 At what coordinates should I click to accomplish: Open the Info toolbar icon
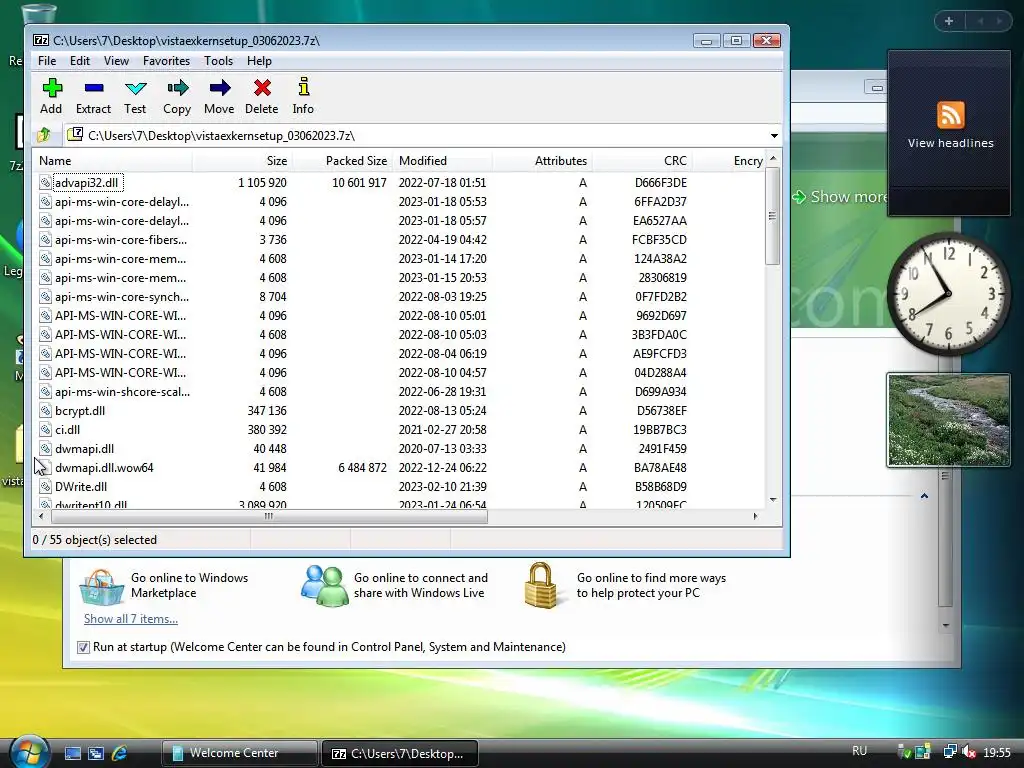pos(304,87)
